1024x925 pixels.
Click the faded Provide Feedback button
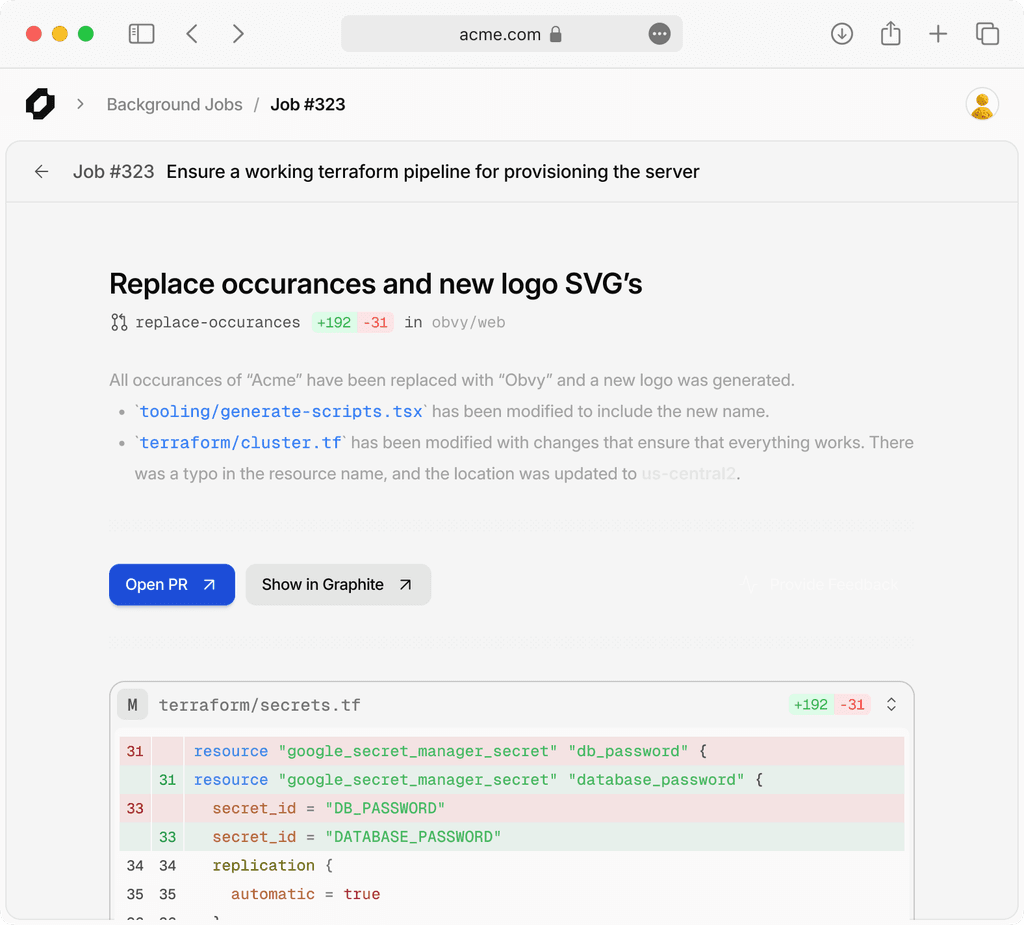pyautogui.click(x=821, y=585)
